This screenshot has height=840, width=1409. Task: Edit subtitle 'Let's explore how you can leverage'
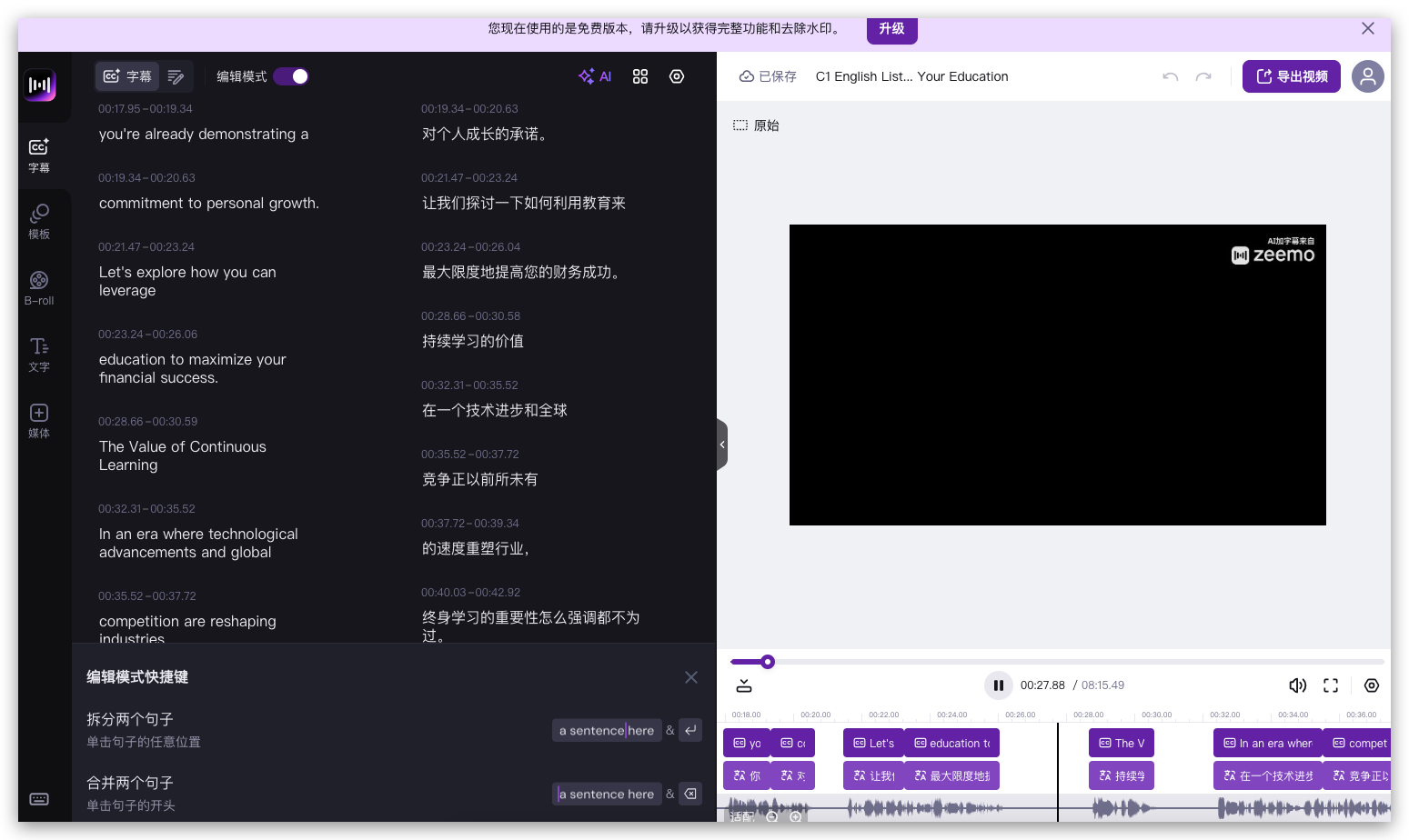click(187, 281)
